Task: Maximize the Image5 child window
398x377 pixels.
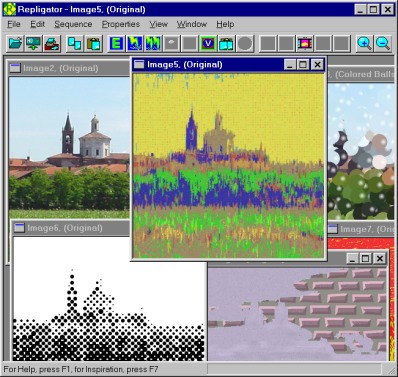Action: (303, 65)
